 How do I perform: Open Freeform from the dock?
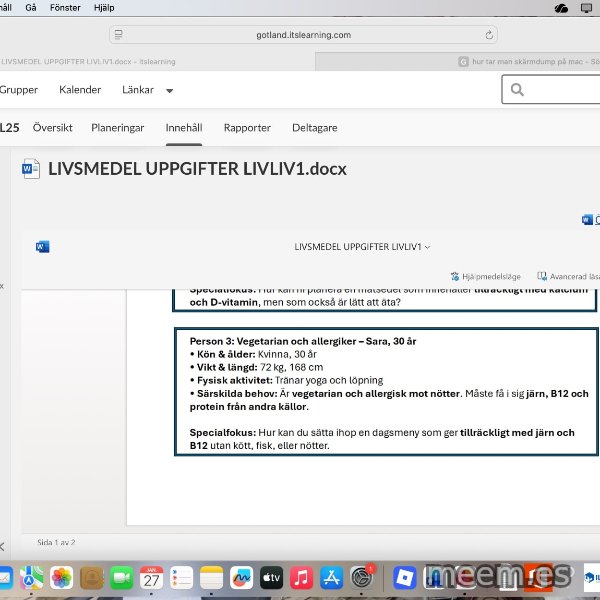(241, 577)
